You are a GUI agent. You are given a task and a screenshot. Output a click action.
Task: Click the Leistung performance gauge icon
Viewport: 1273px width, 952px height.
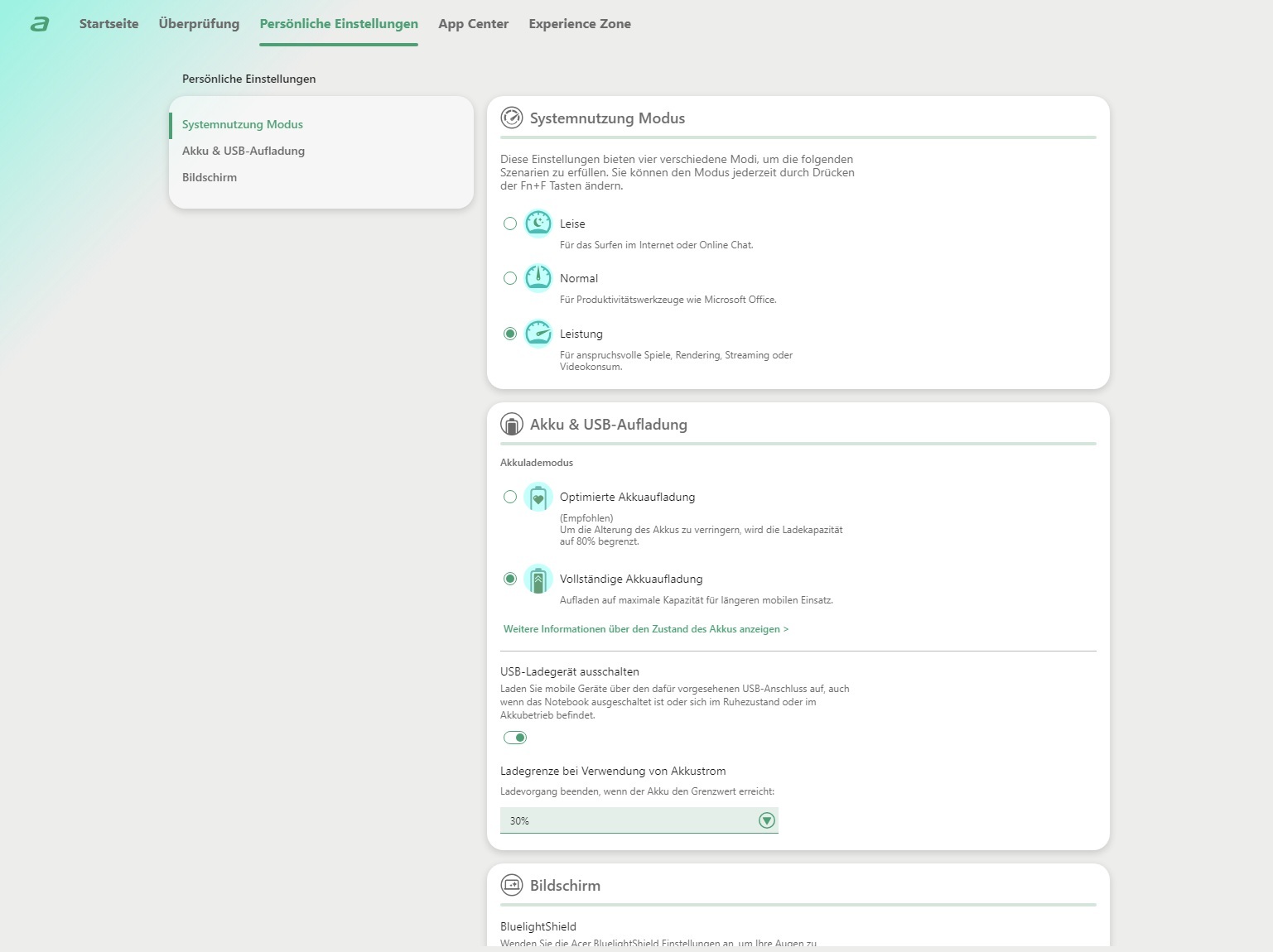(x=538, y=334)
